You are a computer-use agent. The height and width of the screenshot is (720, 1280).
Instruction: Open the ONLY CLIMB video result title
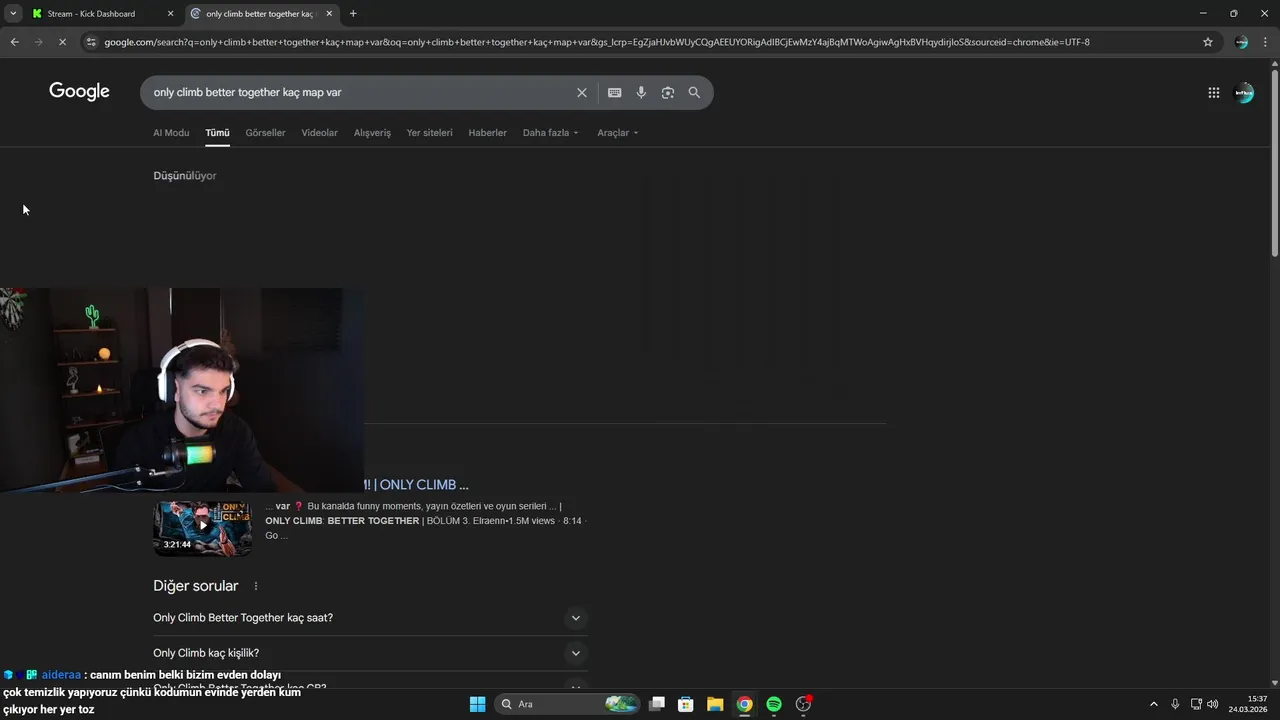pyautogui.click(x=416, y=485)
